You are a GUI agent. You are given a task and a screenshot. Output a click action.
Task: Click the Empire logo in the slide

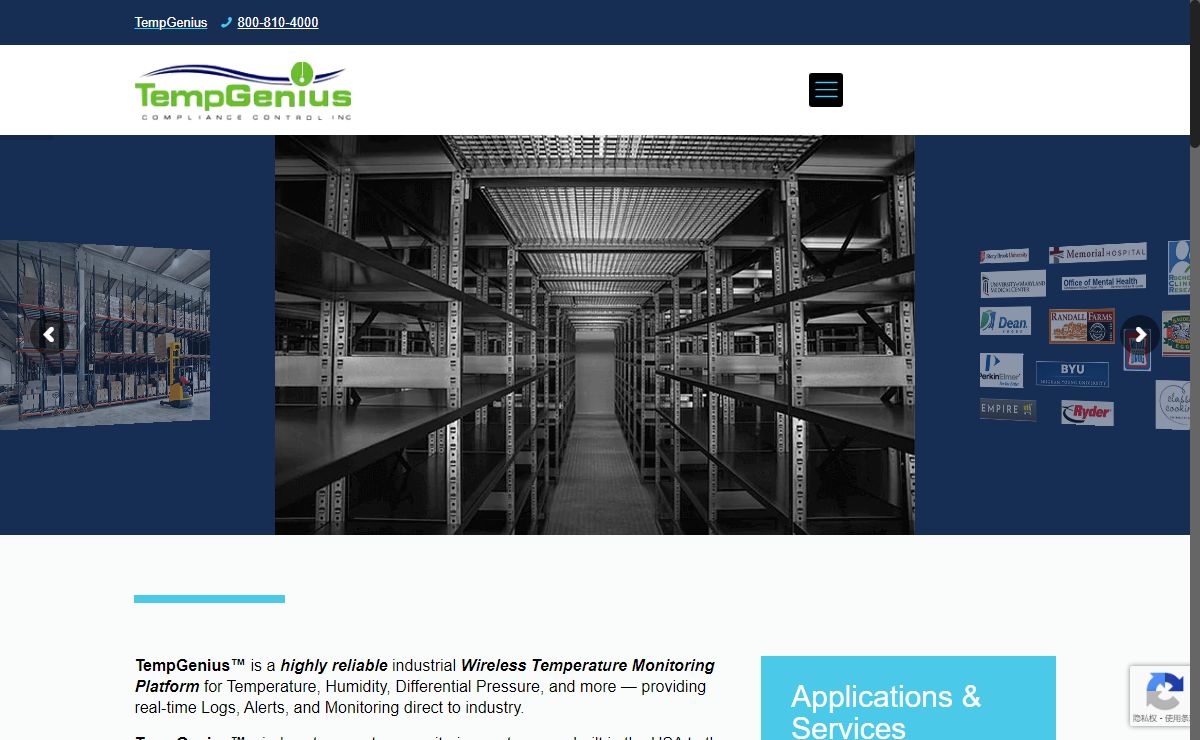(x=1008, y=409)
